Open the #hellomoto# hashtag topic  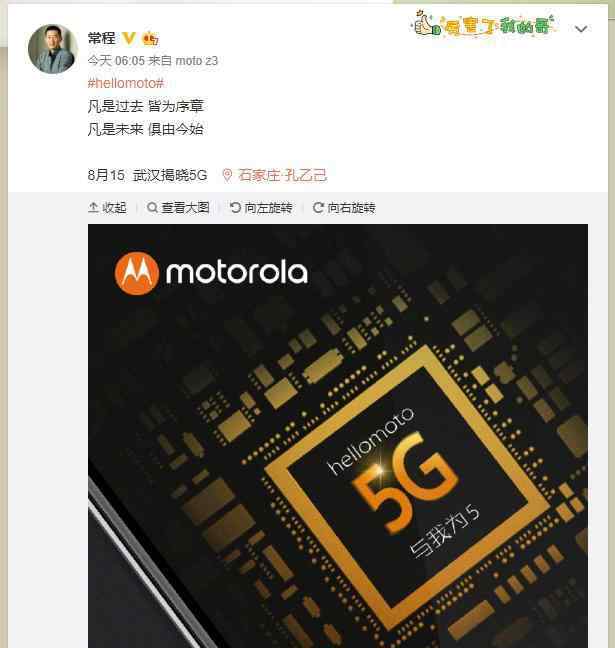point(126,83)
